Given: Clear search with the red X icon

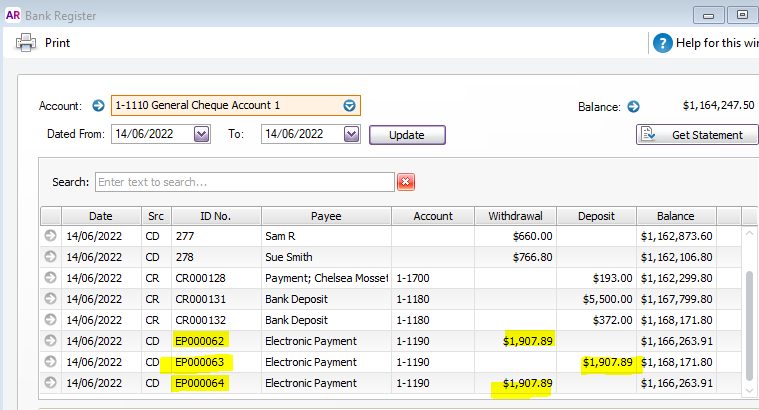Looking at the screenshot, I should (406, 181).
